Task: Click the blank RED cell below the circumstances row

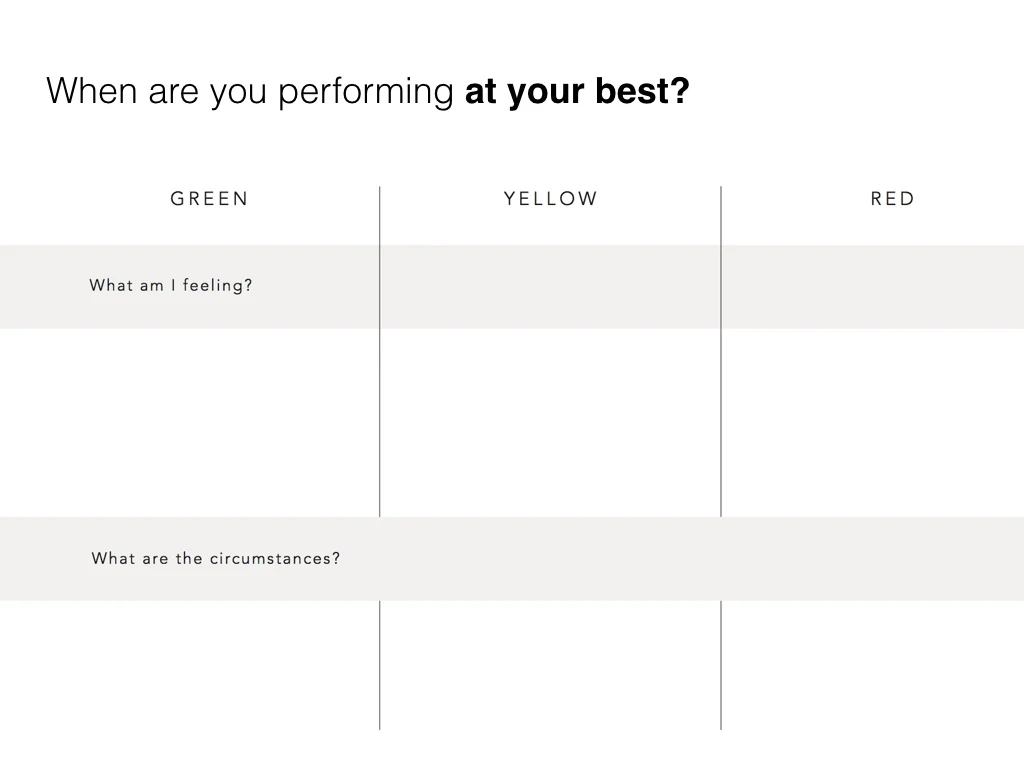Action: 873,665
